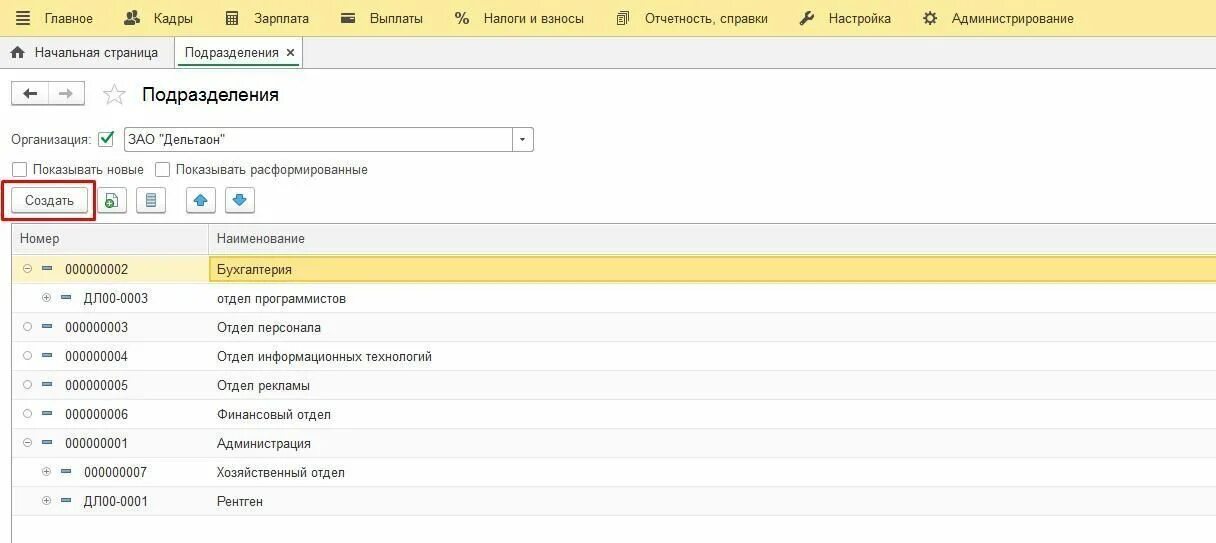Open the Настройка wrench menu
1216x543 pixels.
pyautogui.click(x=845, y=18)
